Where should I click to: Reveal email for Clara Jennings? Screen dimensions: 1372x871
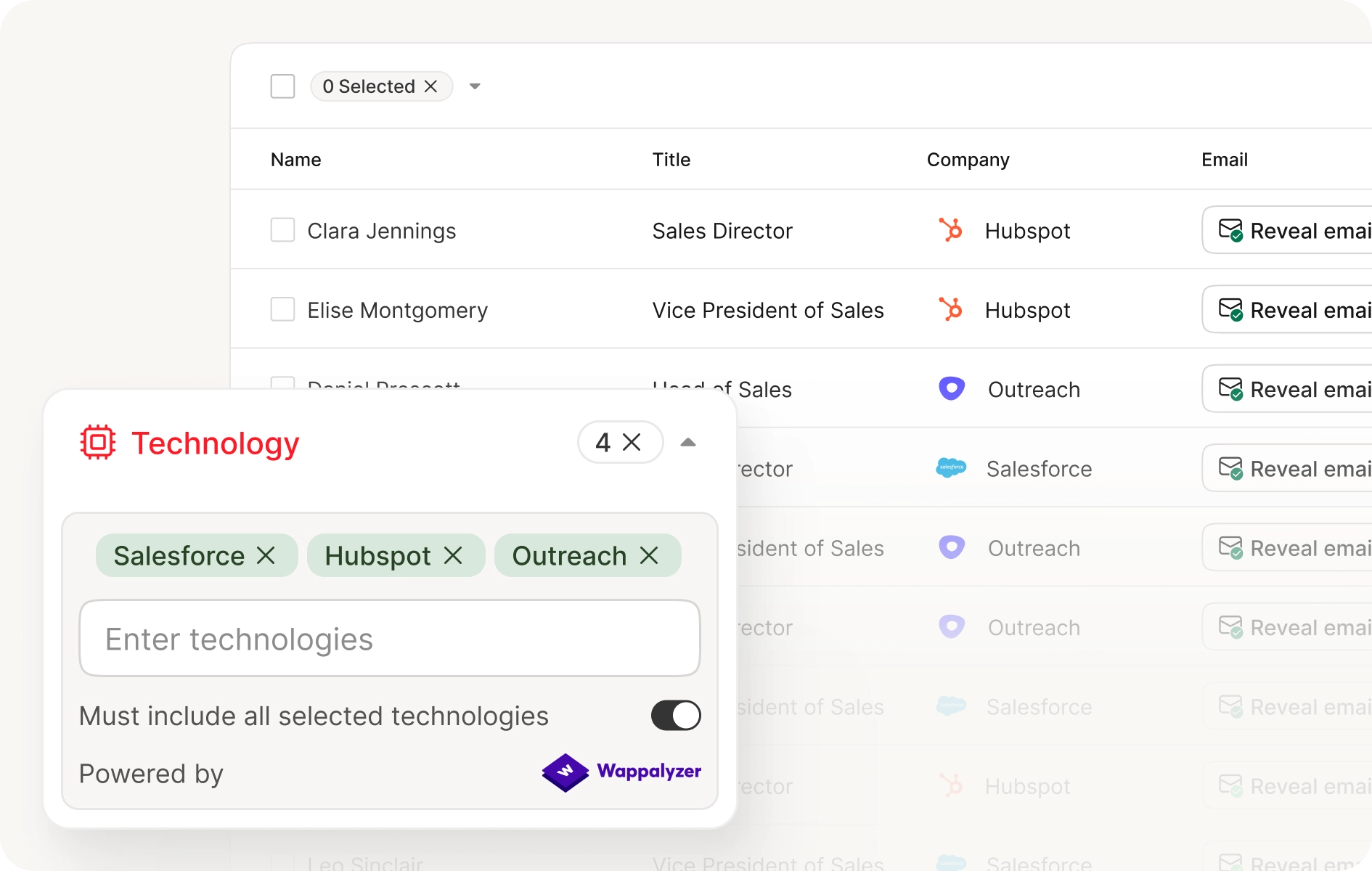coord(1292,230)
